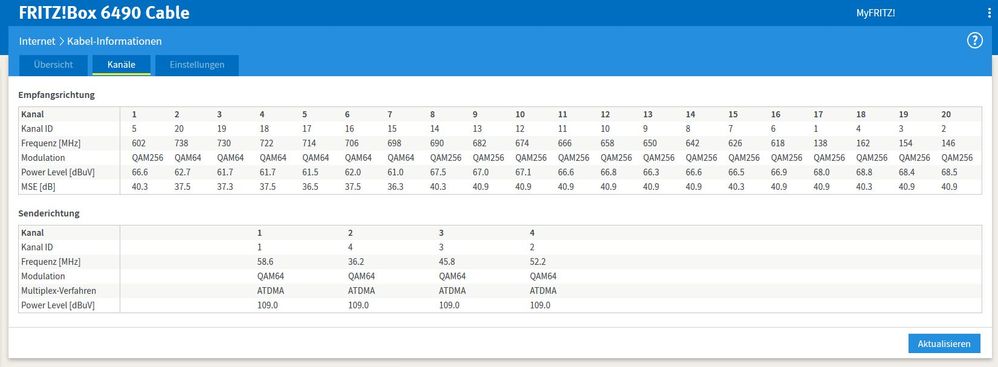The height and width of the screenshot is (367, 998).
Task: Open the MyFRITZ! link
Action: tap(875, 13)
